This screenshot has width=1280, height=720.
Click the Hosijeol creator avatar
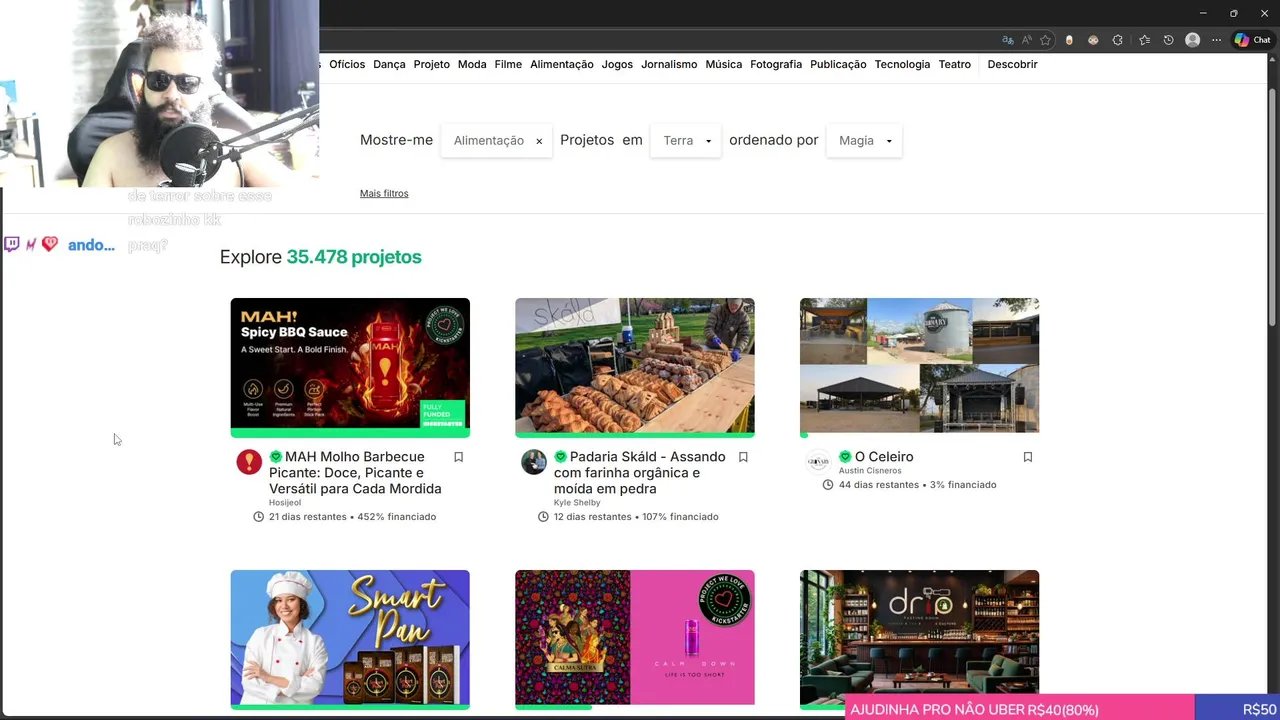point(249,462)
